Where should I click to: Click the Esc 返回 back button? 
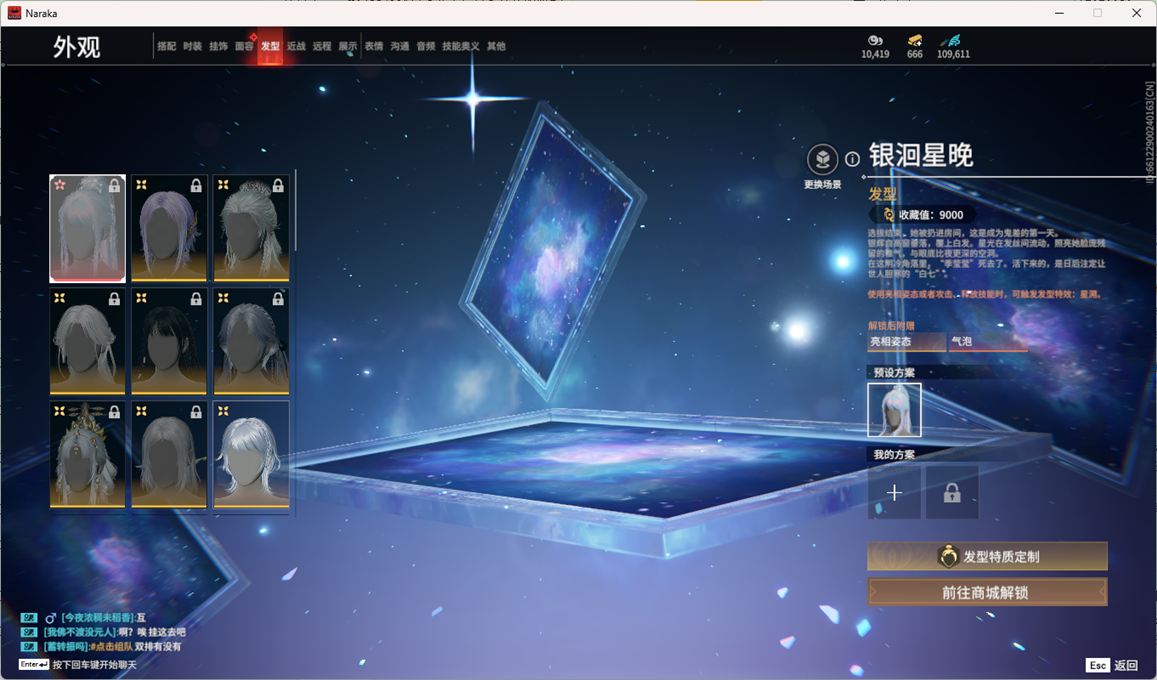tap(1112, 665)
